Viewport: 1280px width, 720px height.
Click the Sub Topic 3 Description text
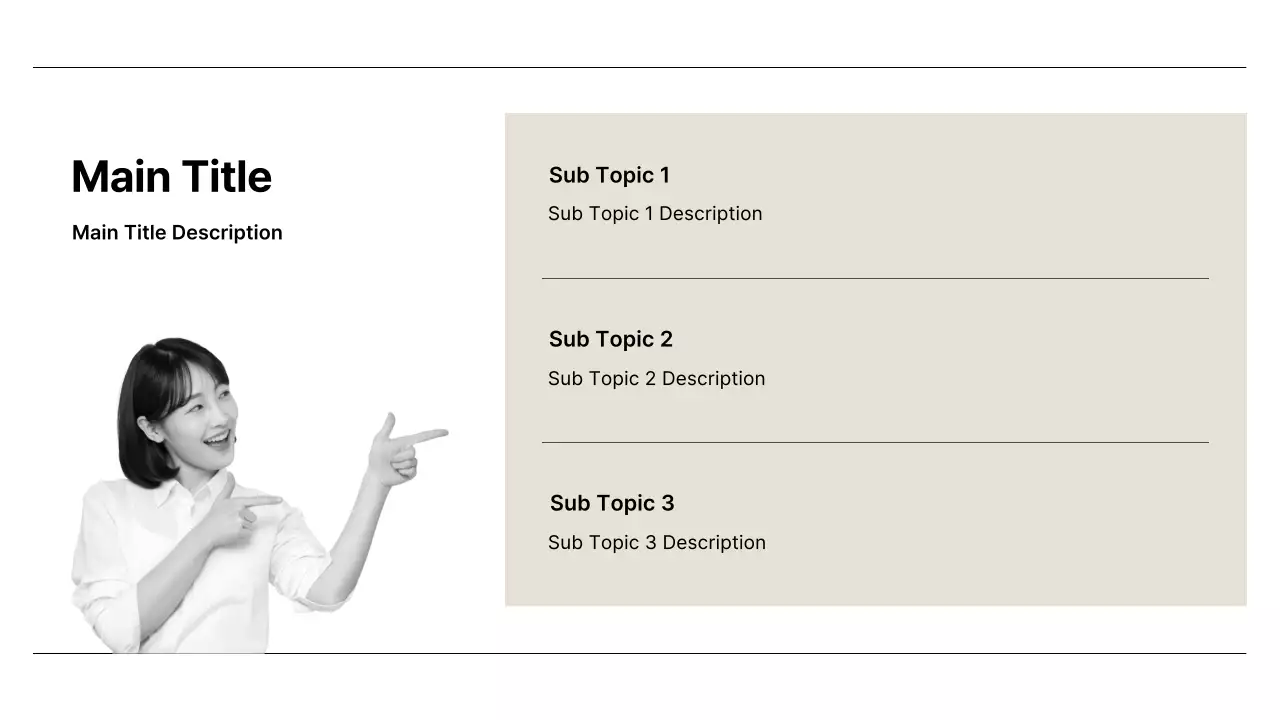pyautogui.click(x=656, y=543)
